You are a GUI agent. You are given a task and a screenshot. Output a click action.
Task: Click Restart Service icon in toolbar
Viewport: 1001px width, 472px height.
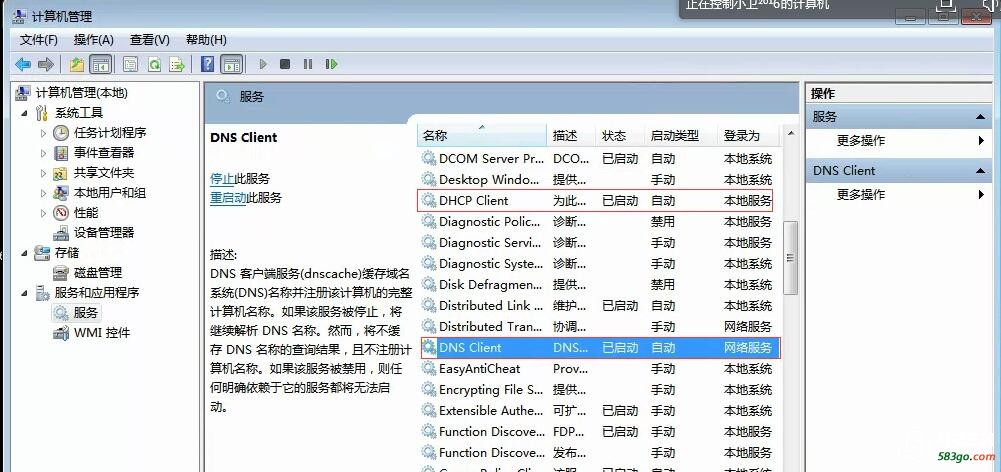click(x=331, y=64)
